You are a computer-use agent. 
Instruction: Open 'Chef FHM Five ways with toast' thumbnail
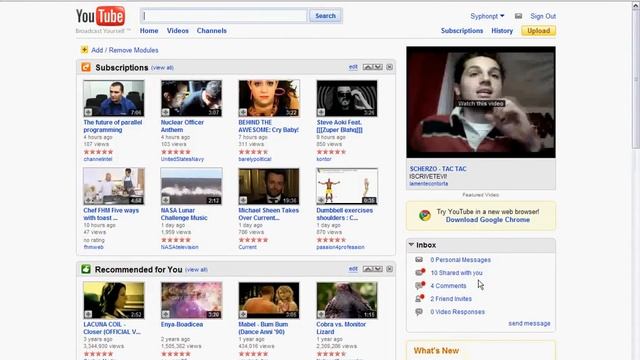pyautogui.click(x=113, y=186)
